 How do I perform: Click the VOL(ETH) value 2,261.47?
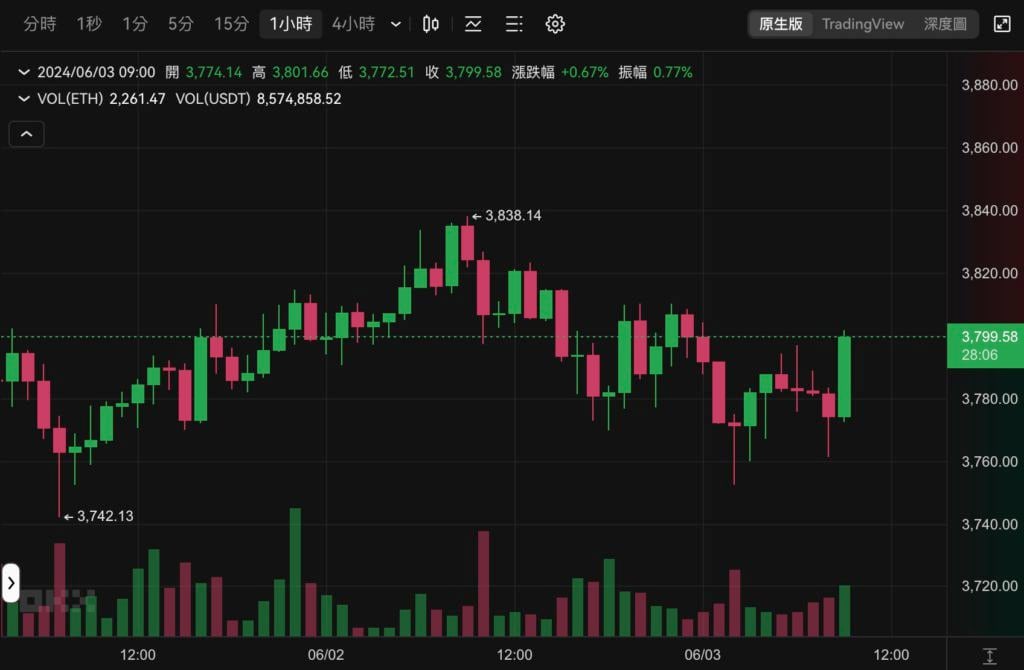pyautogui.click(x=137, y=99)
